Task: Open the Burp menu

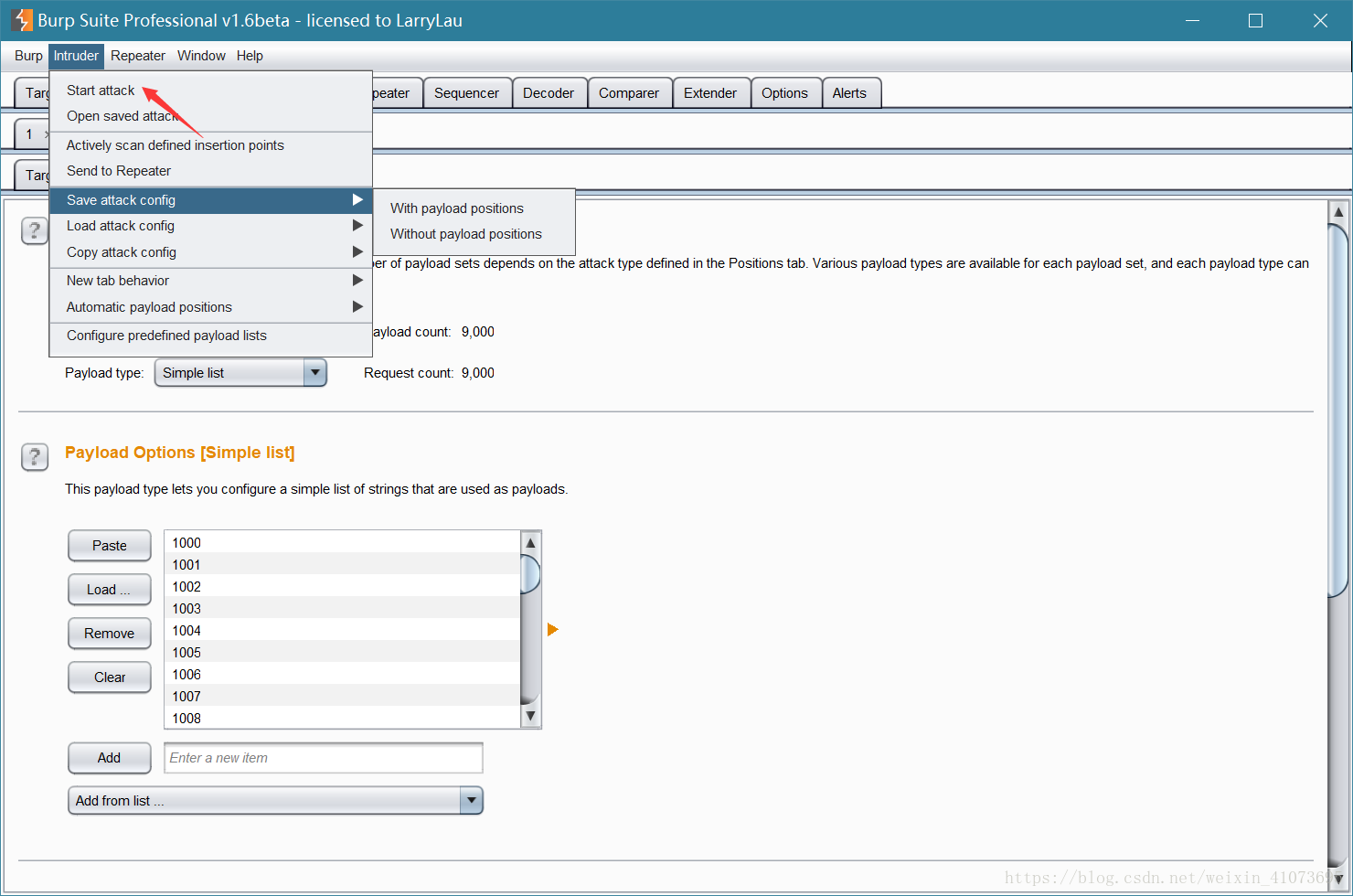Action: (28, 56)
